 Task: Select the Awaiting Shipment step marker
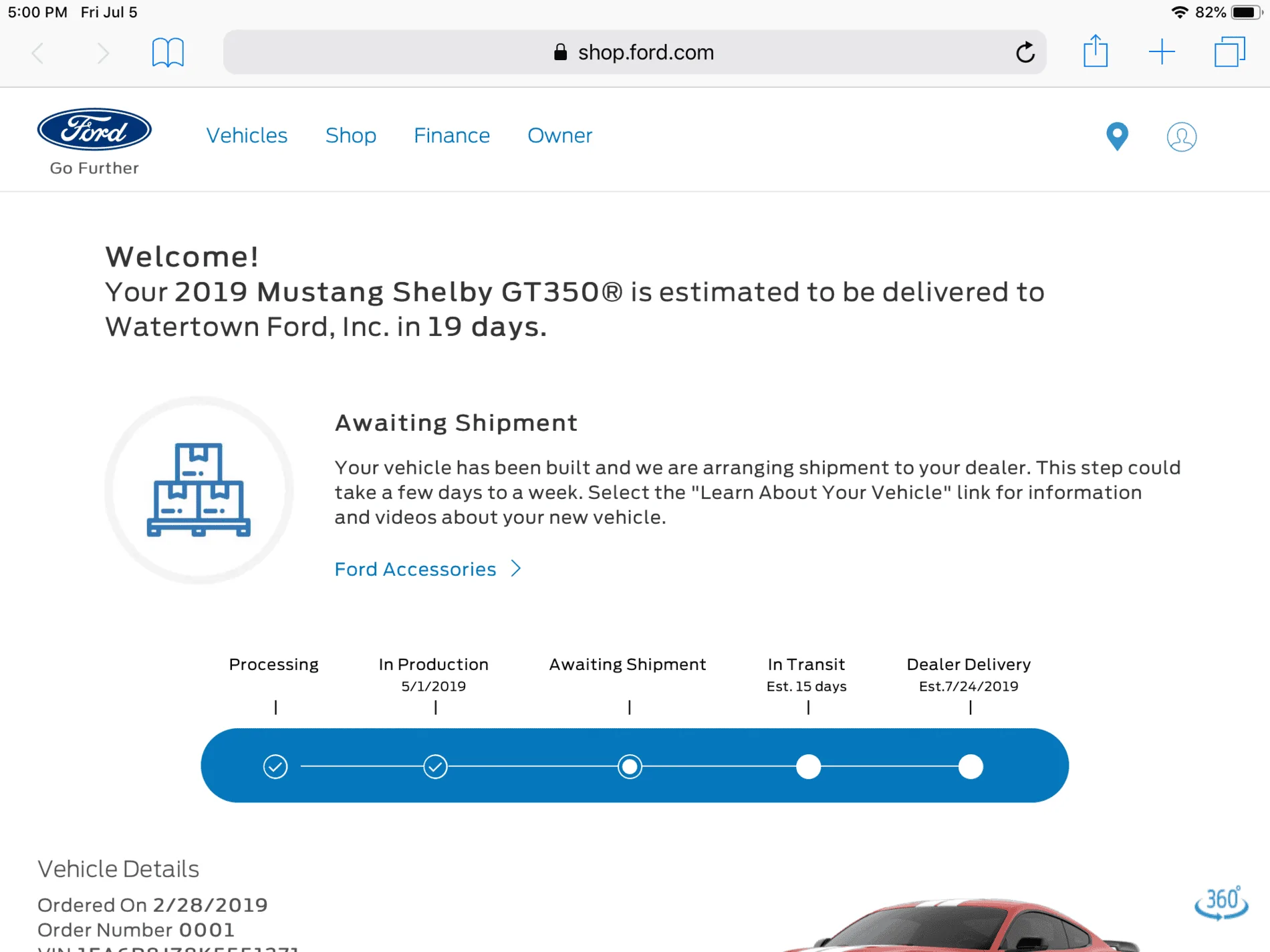[x=630, y=766]
